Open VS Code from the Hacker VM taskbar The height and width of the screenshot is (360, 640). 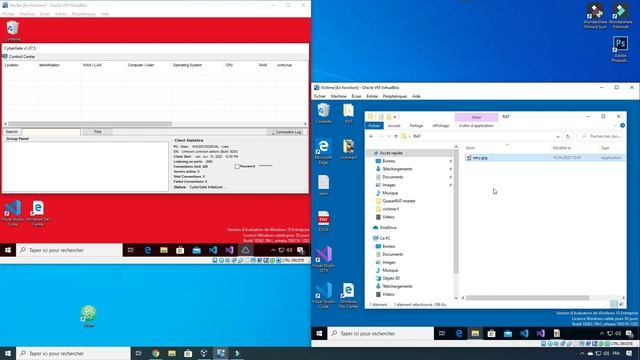click(213, 250)
